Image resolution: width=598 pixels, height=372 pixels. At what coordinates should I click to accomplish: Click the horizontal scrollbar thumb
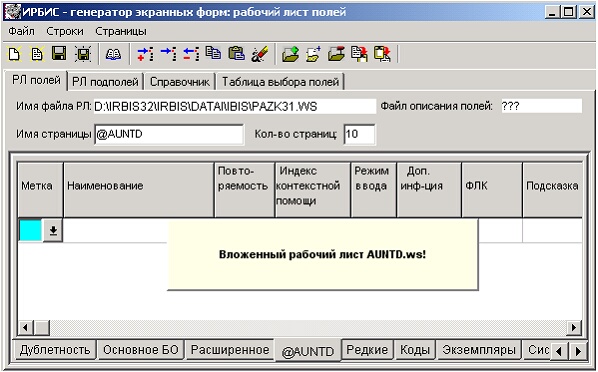pyautogui.click(x=42, y=327)
